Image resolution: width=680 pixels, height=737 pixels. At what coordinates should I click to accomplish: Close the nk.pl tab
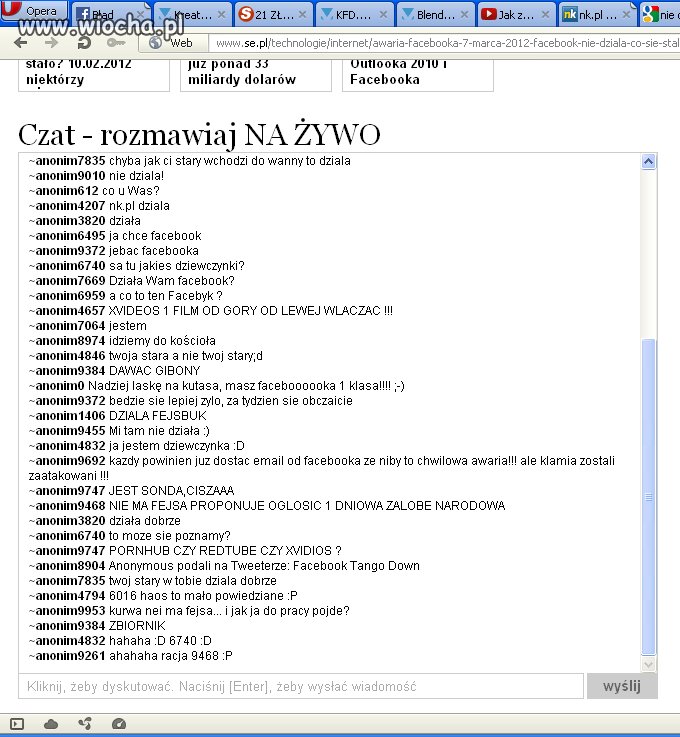point(626,15)
